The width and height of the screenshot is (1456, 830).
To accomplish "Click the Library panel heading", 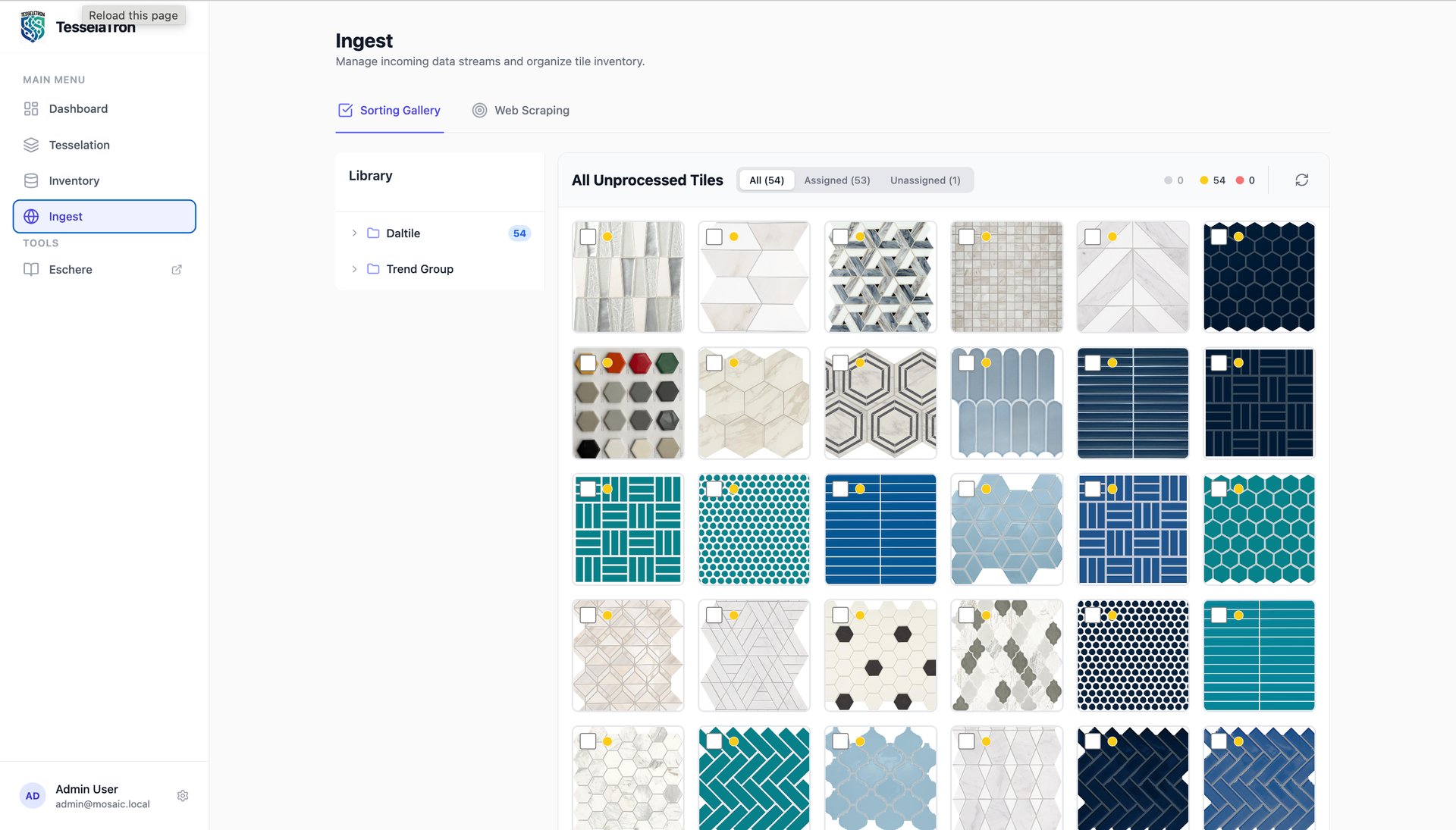I will (370, 176).
